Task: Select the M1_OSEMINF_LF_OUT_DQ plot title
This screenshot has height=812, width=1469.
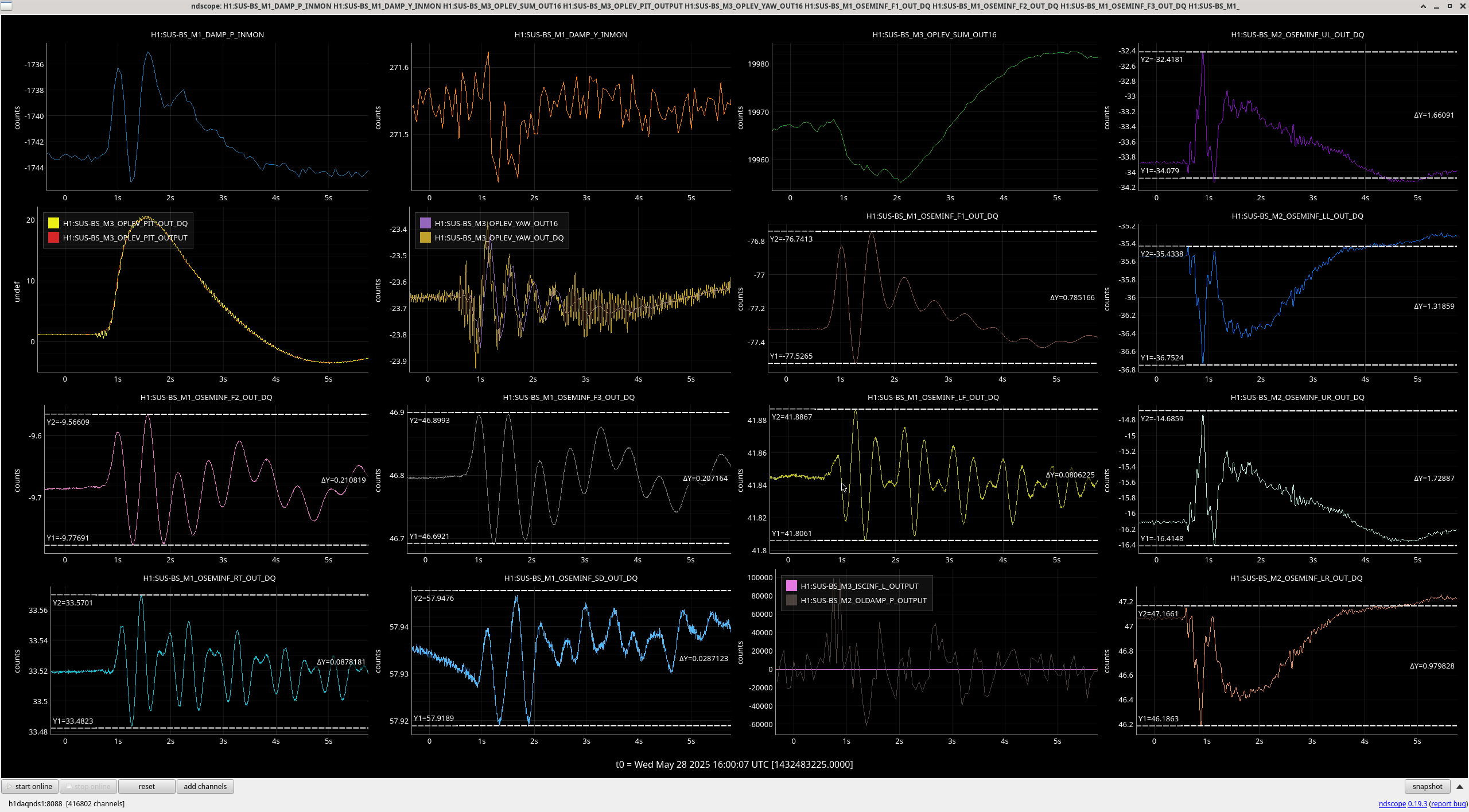Action: [933, 397]
